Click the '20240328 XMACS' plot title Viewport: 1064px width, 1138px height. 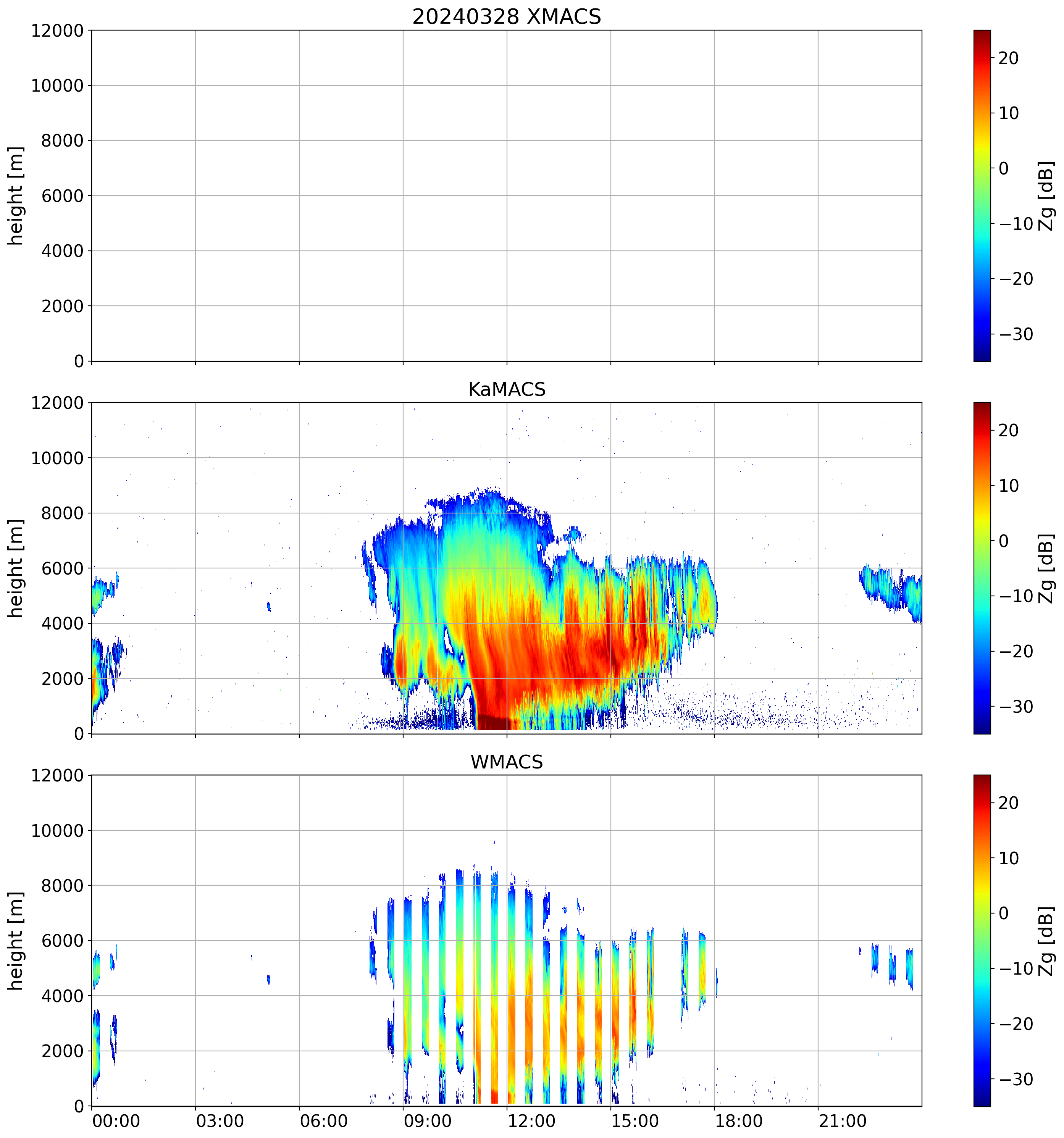506,16
